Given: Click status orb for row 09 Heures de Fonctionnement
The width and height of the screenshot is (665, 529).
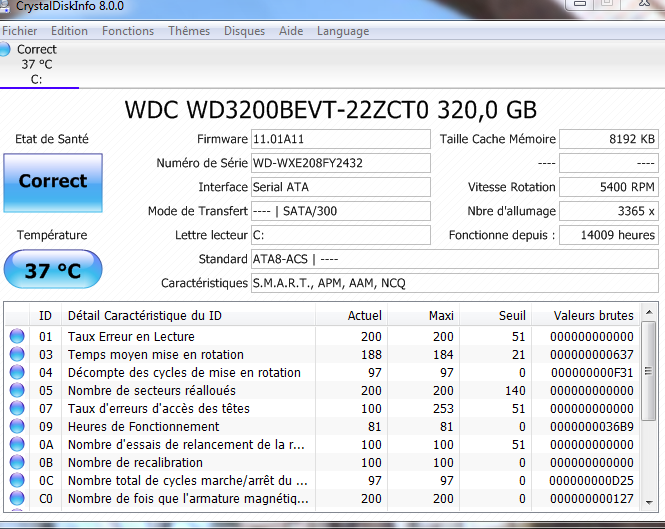Looking at the screenshot, I should pyautogui.click(x=17, y=426).
